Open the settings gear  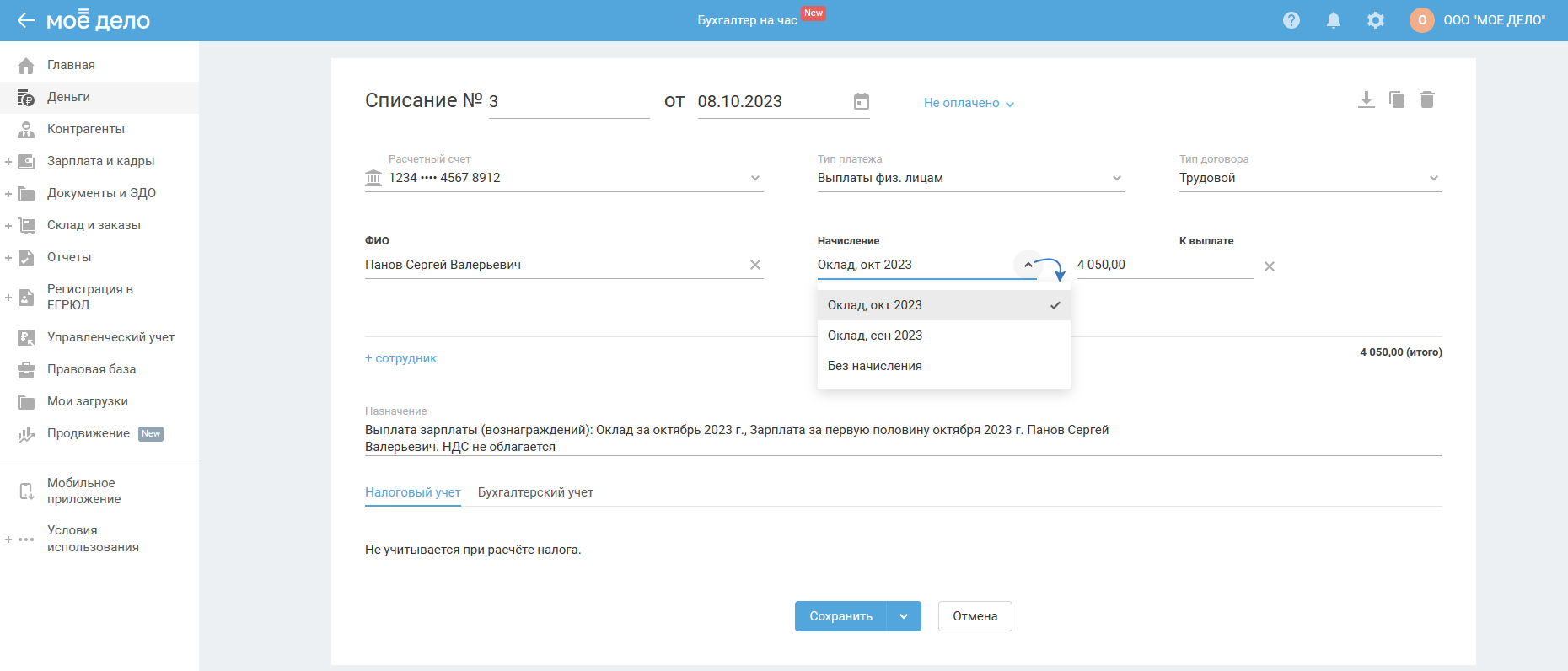1375,20
